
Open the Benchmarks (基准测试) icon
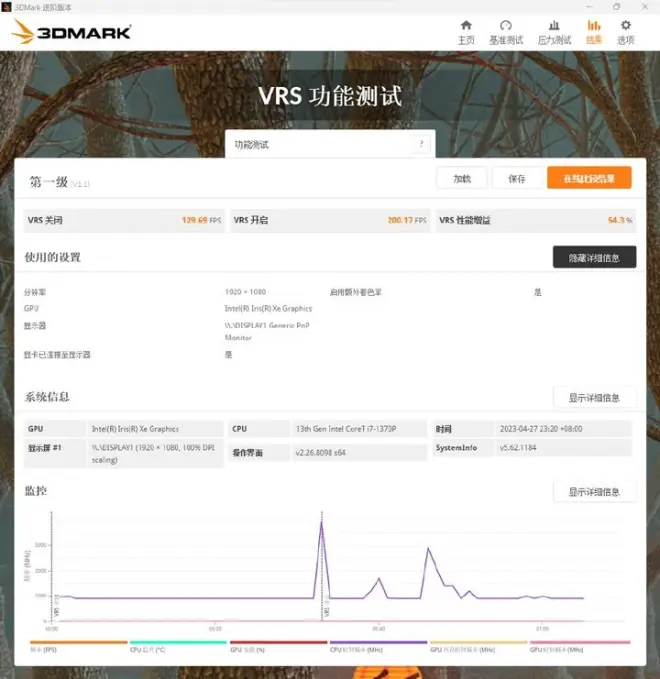pyautogui.click(x=506, y=31)
